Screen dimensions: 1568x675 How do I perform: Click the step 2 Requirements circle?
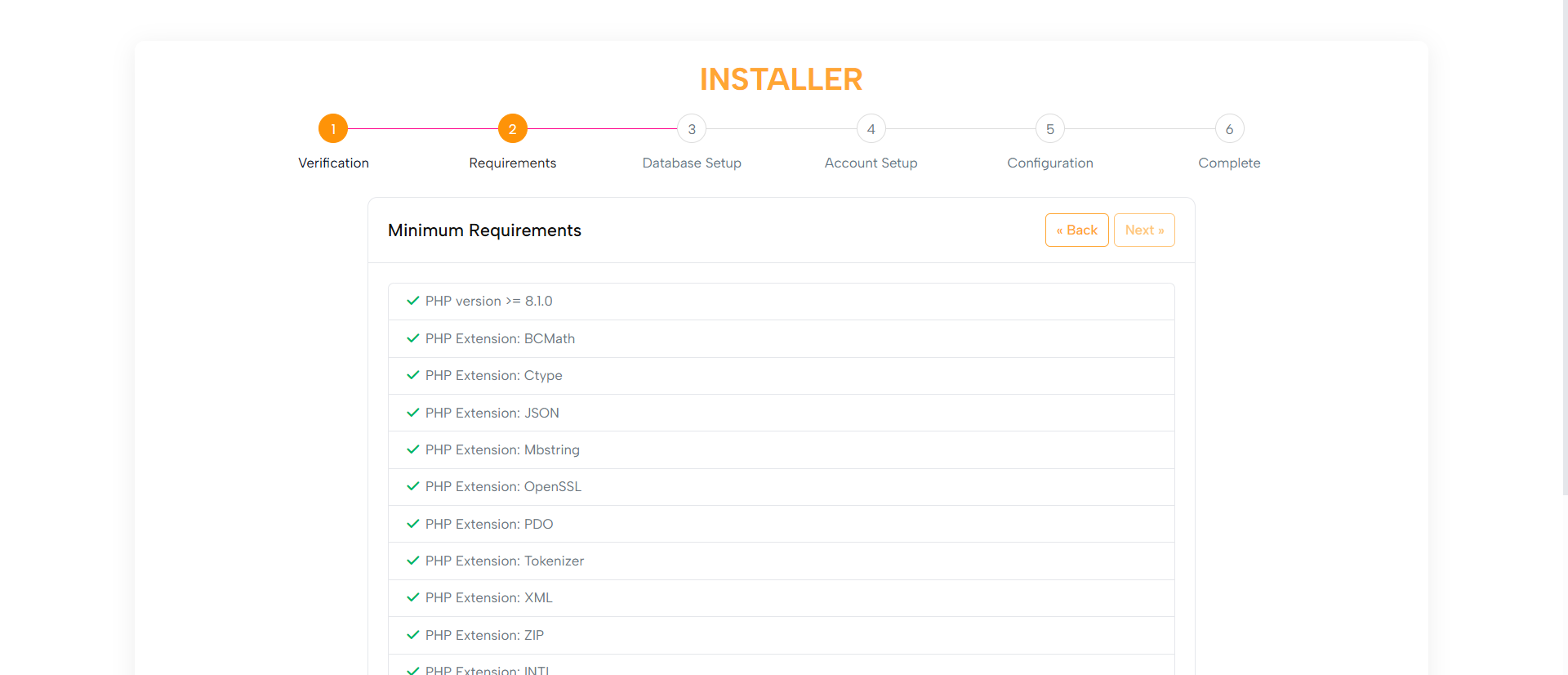click(513, 128)
